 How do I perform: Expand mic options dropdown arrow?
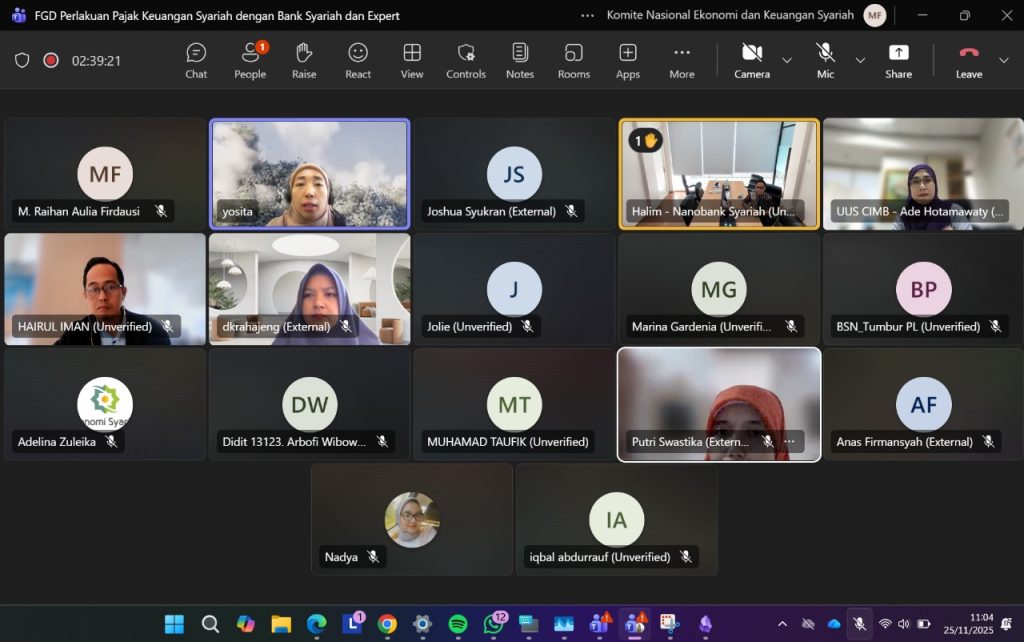pyautogui.click(x=860, y=61)
